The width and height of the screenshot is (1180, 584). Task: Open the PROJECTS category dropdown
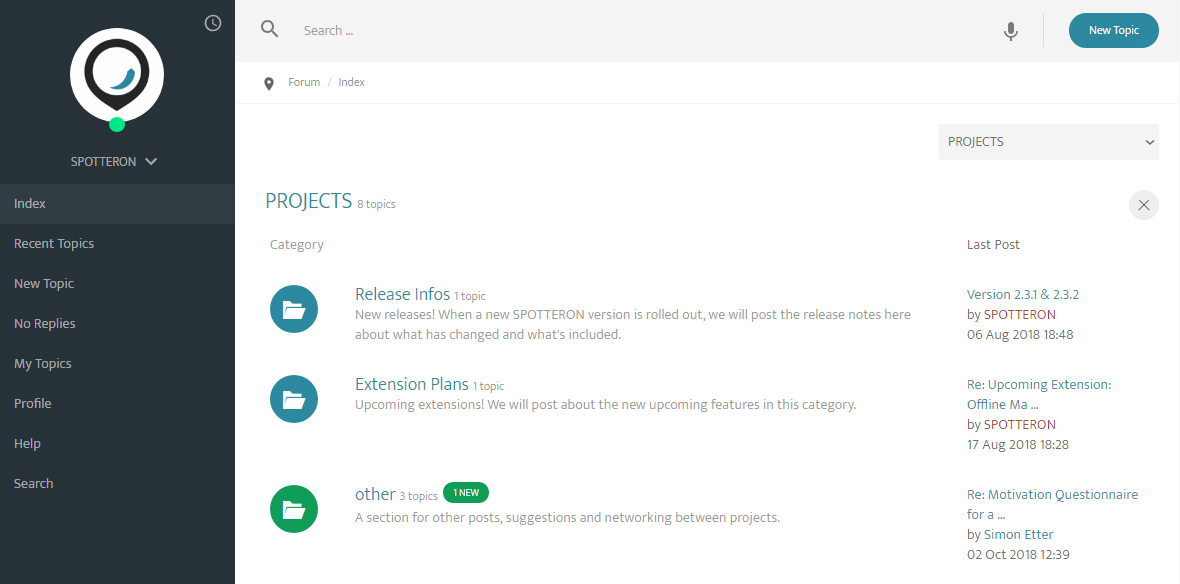[1048, 142]
